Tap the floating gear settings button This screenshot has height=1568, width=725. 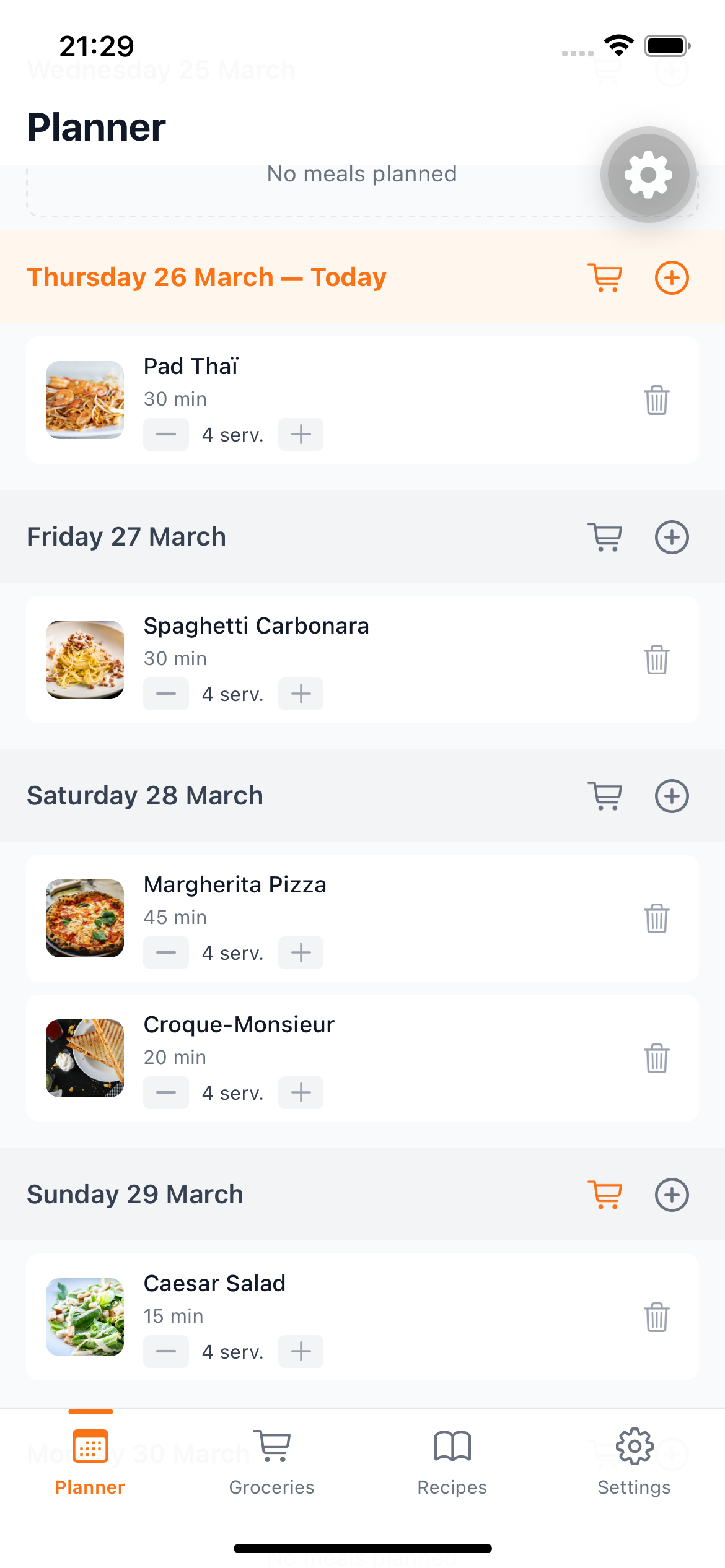click(x=648, y=175)
